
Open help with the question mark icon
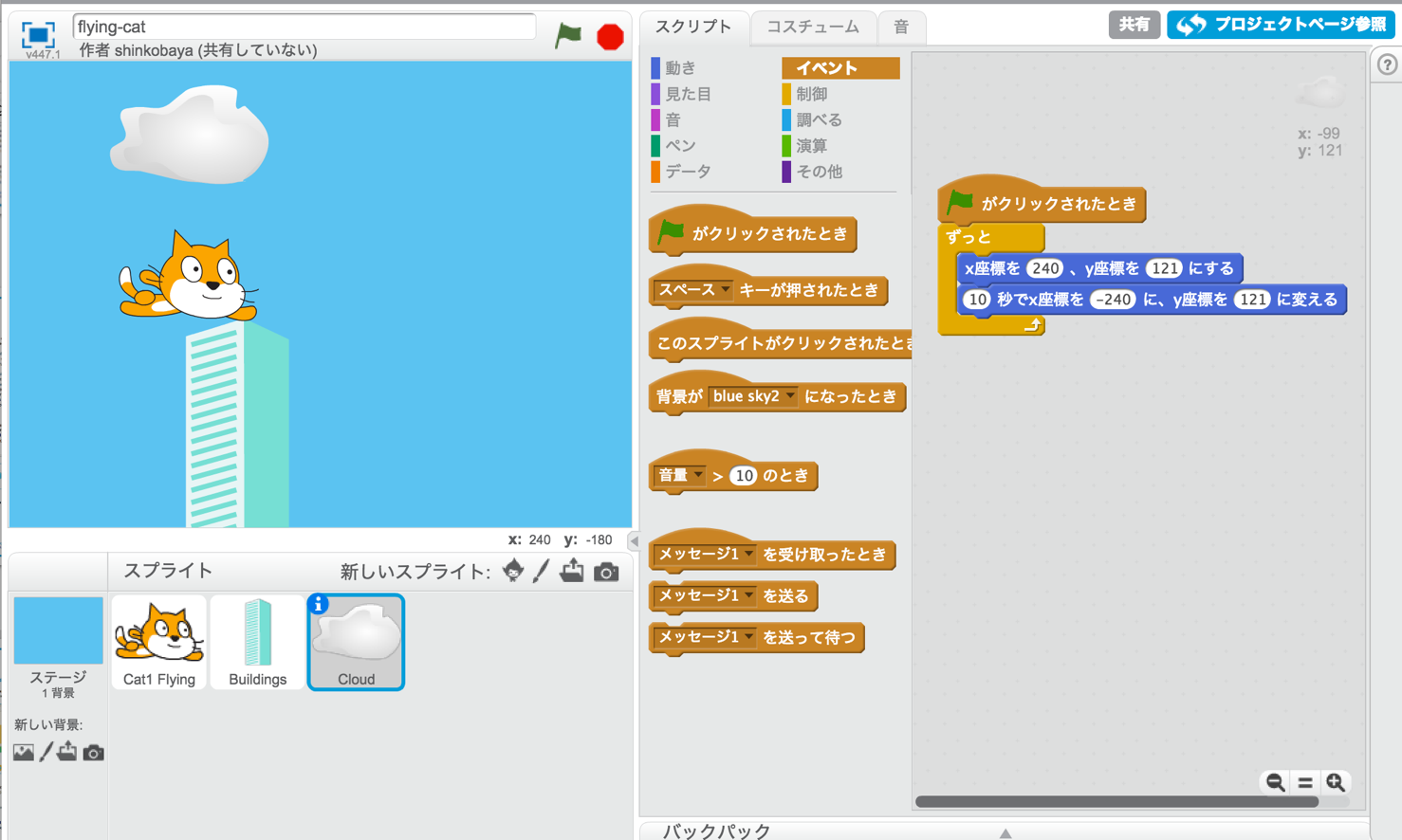point(1387,64)
